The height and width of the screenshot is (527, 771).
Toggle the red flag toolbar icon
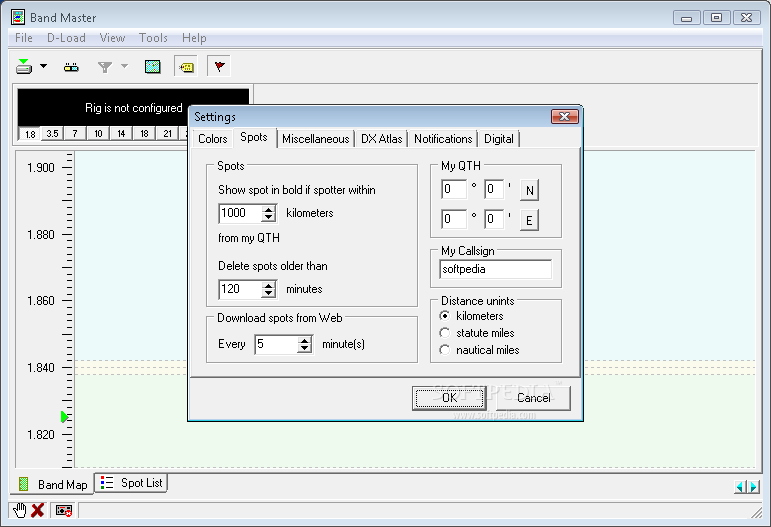[219, 66]
